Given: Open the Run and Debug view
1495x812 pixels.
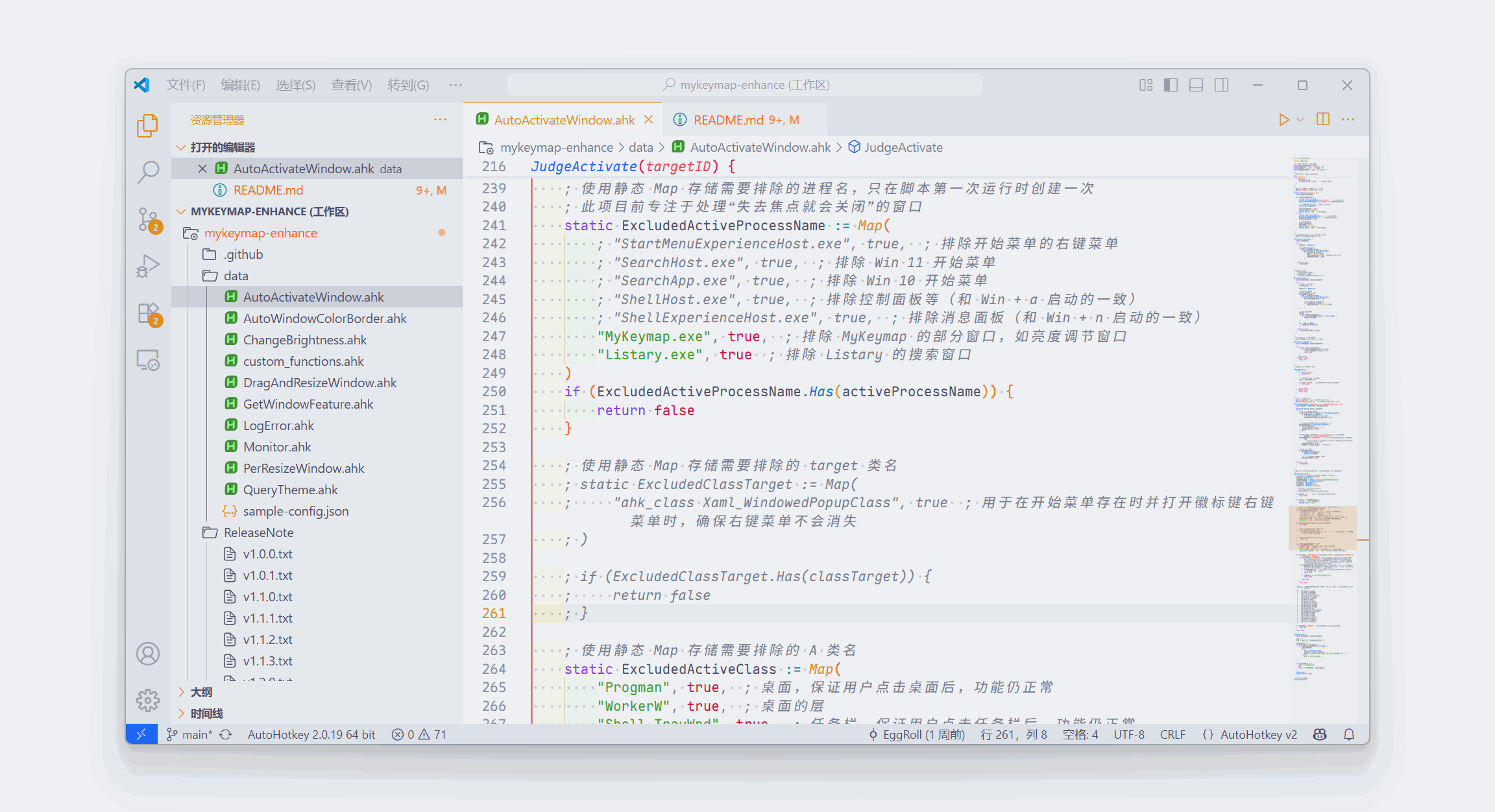Looking at the screenshot, I should (x=148, y=266).
